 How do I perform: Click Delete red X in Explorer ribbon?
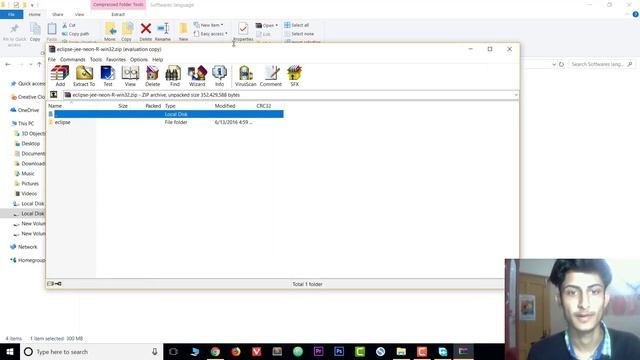point(146,32)
